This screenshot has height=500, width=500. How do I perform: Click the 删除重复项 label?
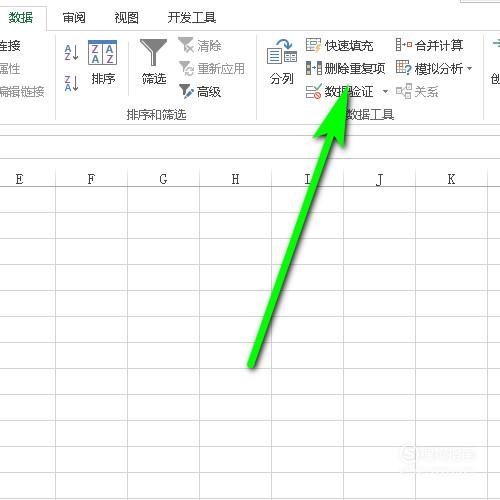pyautogui.click(x=355, y=69)
